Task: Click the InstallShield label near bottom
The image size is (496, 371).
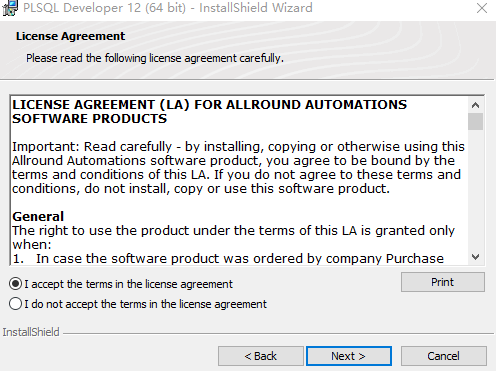Action: coord(31,332)
